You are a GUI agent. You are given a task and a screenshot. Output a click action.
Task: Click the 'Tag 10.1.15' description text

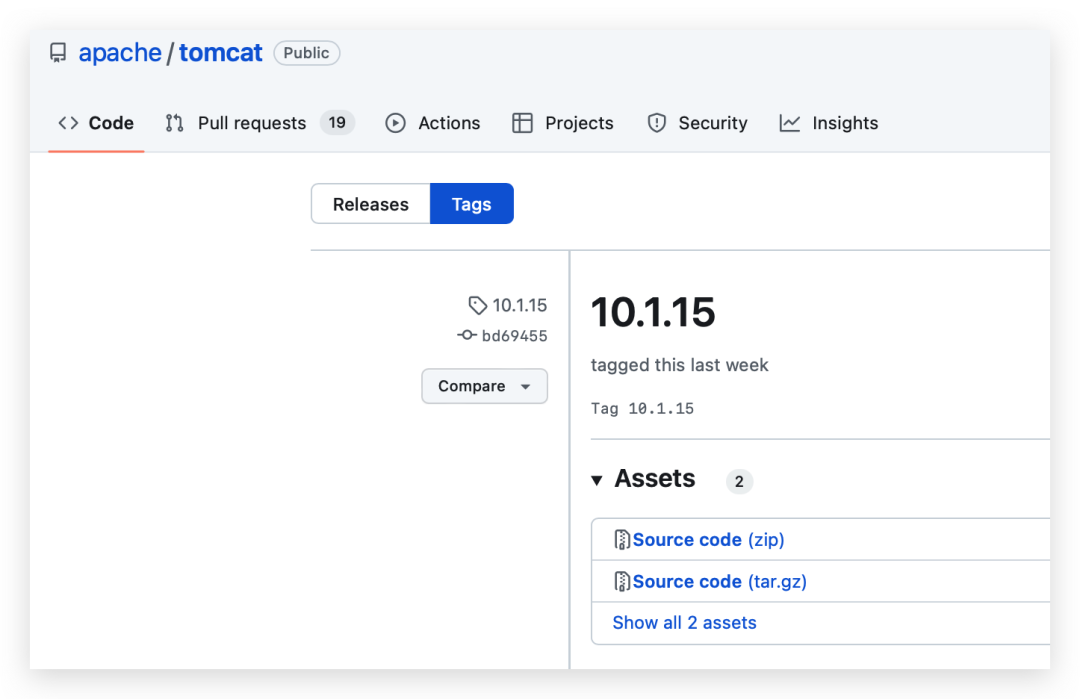pyautogui.click(x=642, y=408)
